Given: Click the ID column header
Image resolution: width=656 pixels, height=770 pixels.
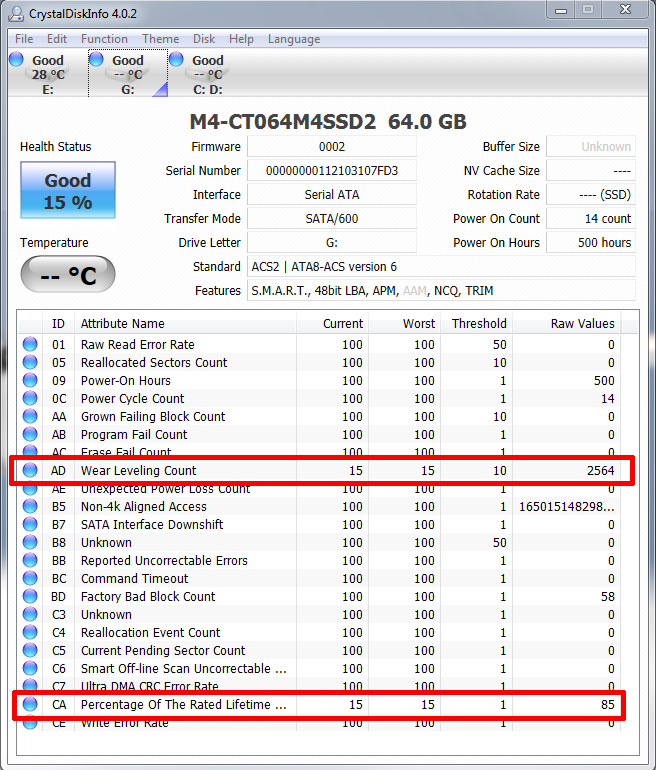Looking at the screenshot, I should tap(58, 324).
